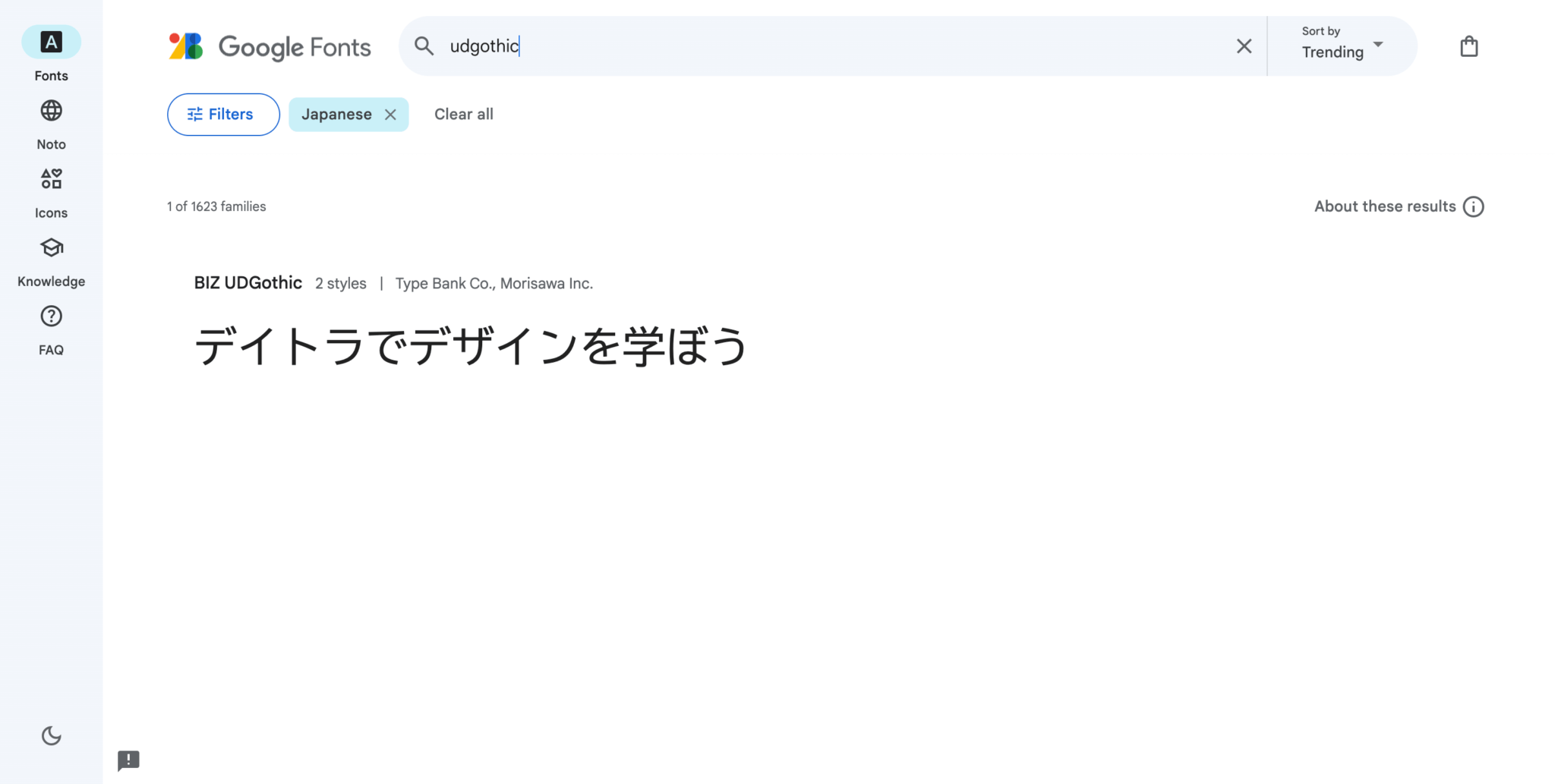Open the Fonts section in sidebar

click(51, 43)
